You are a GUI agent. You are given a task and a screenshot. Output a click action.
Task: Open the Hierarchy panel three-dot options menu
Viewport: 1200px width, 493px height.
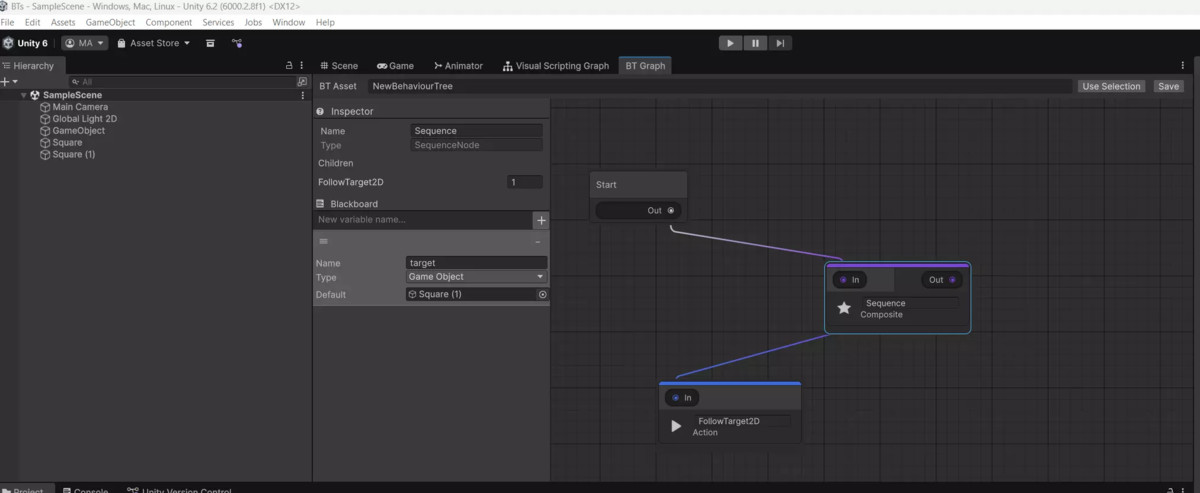click(x=302, y=65)
